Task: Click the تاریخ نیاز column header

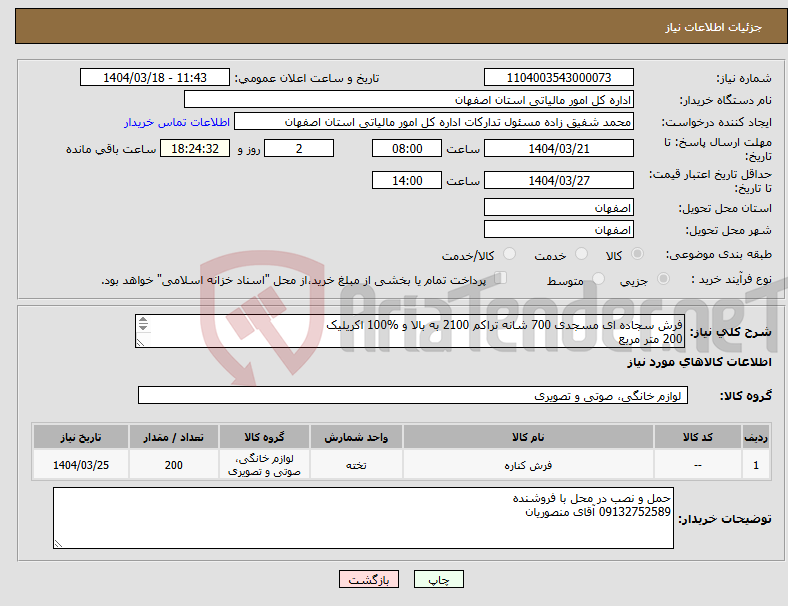Action: [81, 437]
